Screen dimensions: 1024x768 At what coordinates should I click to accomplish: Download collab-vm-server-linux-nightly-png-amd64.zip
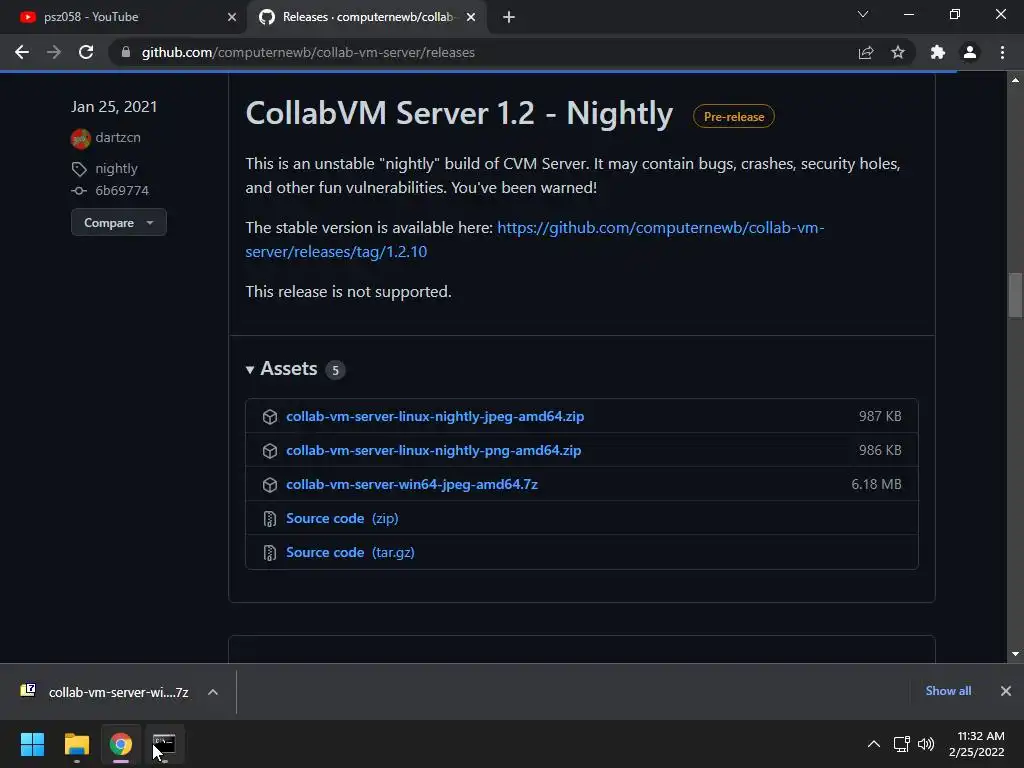(x=434, y=451)
